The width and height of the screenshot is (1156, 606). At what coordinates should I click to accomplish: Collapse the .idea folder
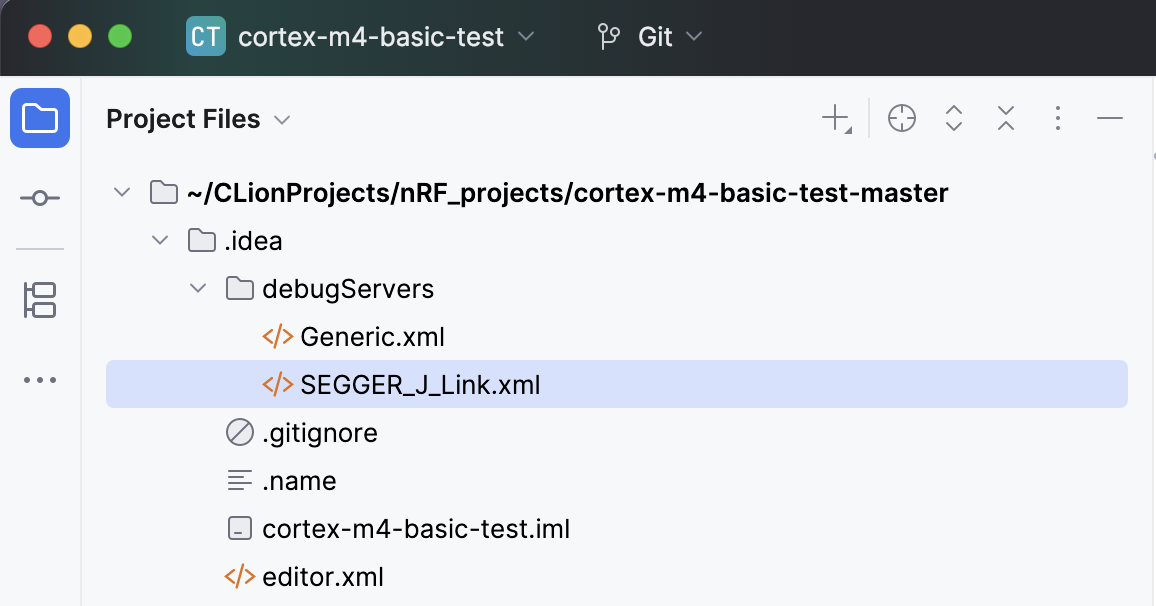[x=159, y=240]
